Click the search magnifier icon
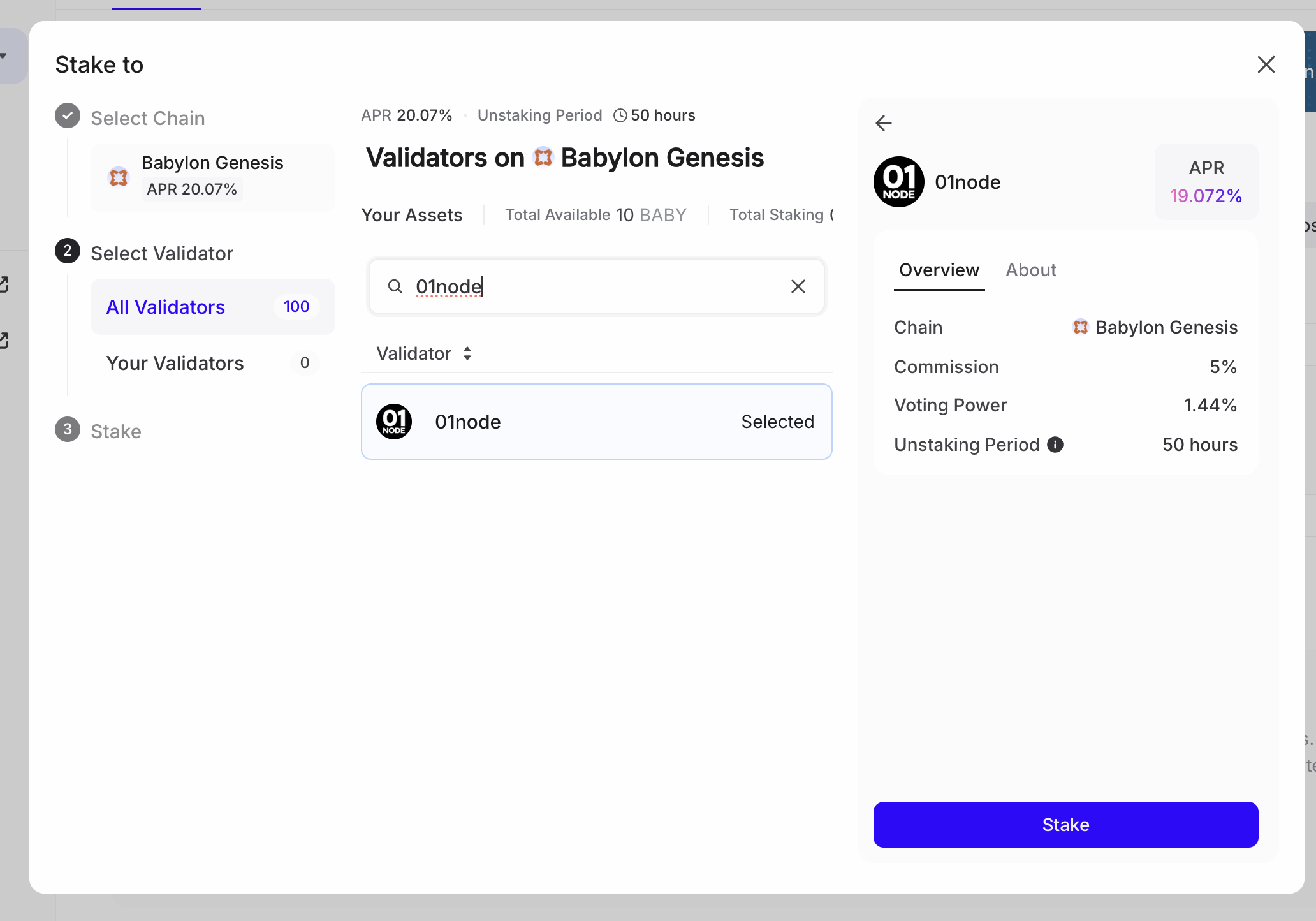The width and height of the screenshot is (1316, 921). [395, 286]
